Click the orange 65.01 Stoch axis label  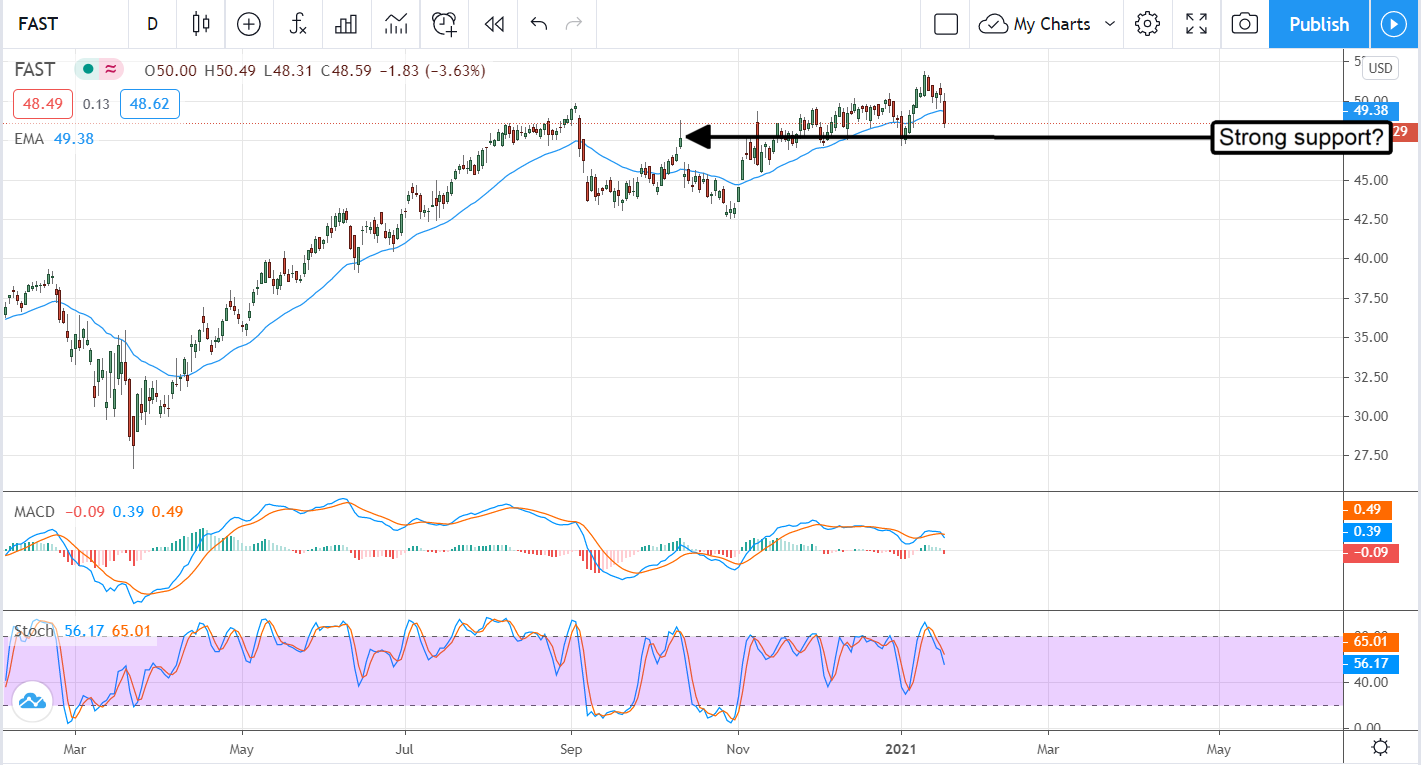point(1369,641)
